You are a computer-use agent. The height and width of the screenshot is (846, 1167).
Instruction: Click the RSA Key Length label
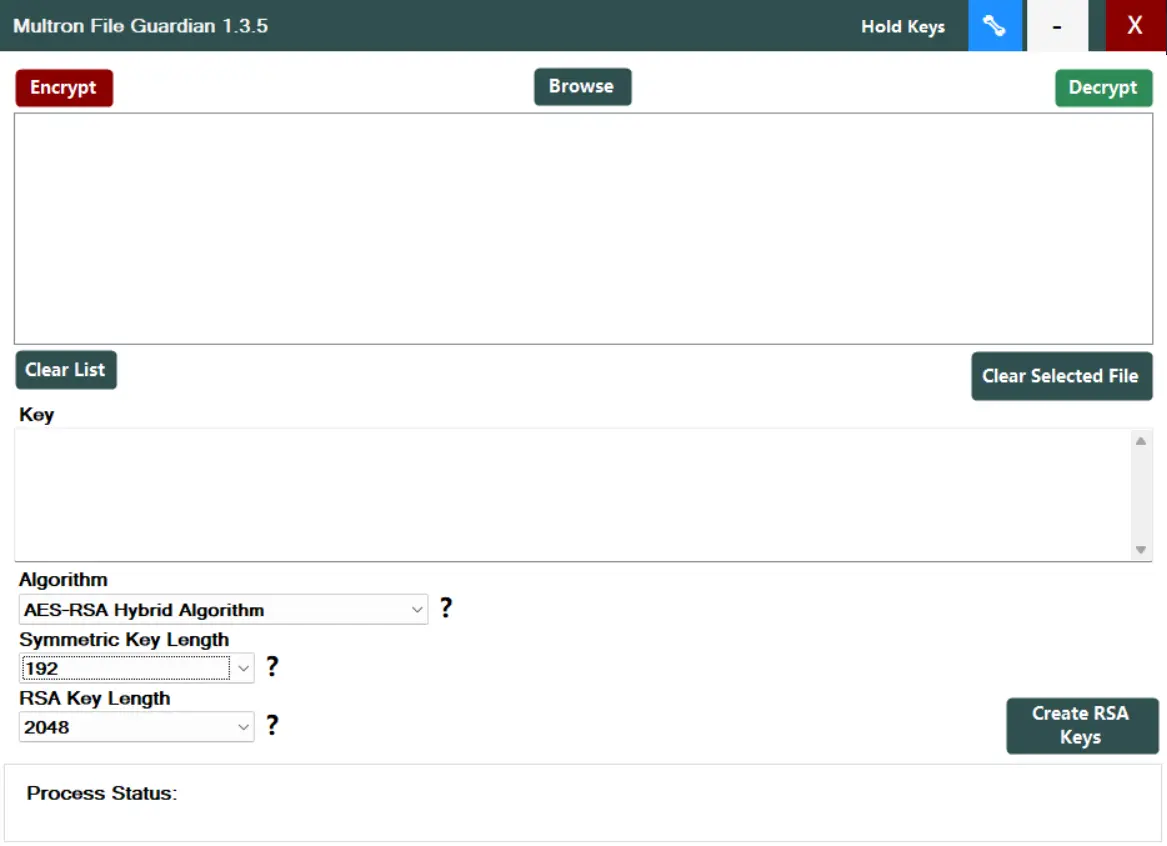pyautogui.click(x=95, y=699)
